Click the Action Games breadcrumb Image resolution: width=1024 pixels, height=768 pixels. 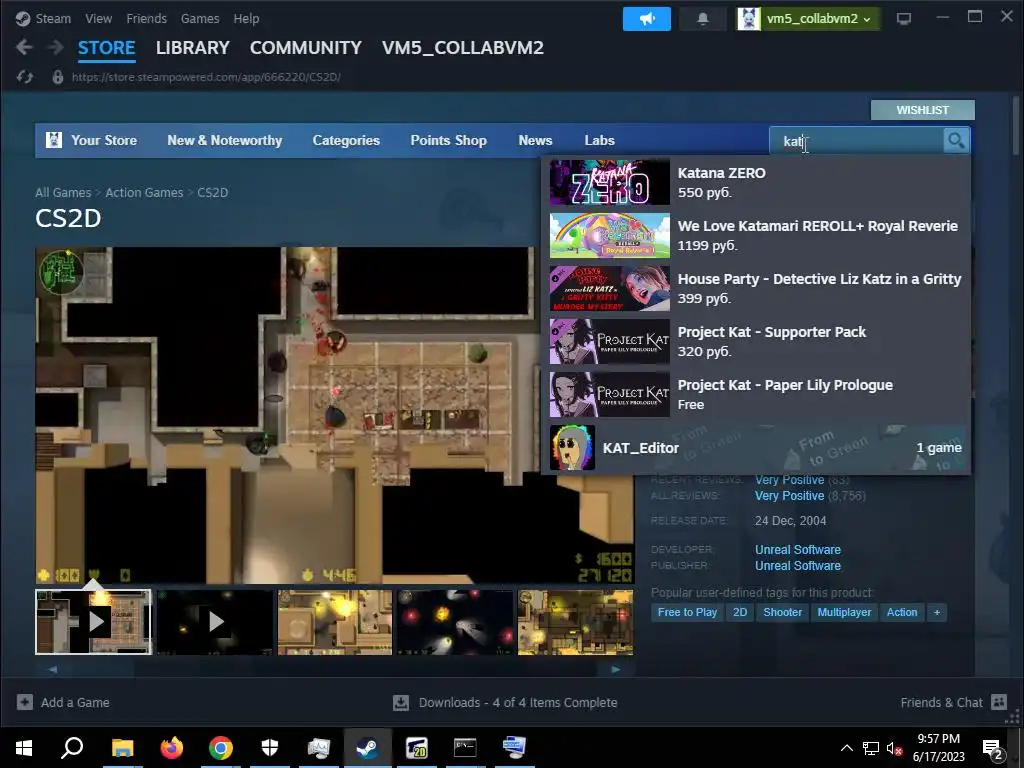[x=144, y=193]
